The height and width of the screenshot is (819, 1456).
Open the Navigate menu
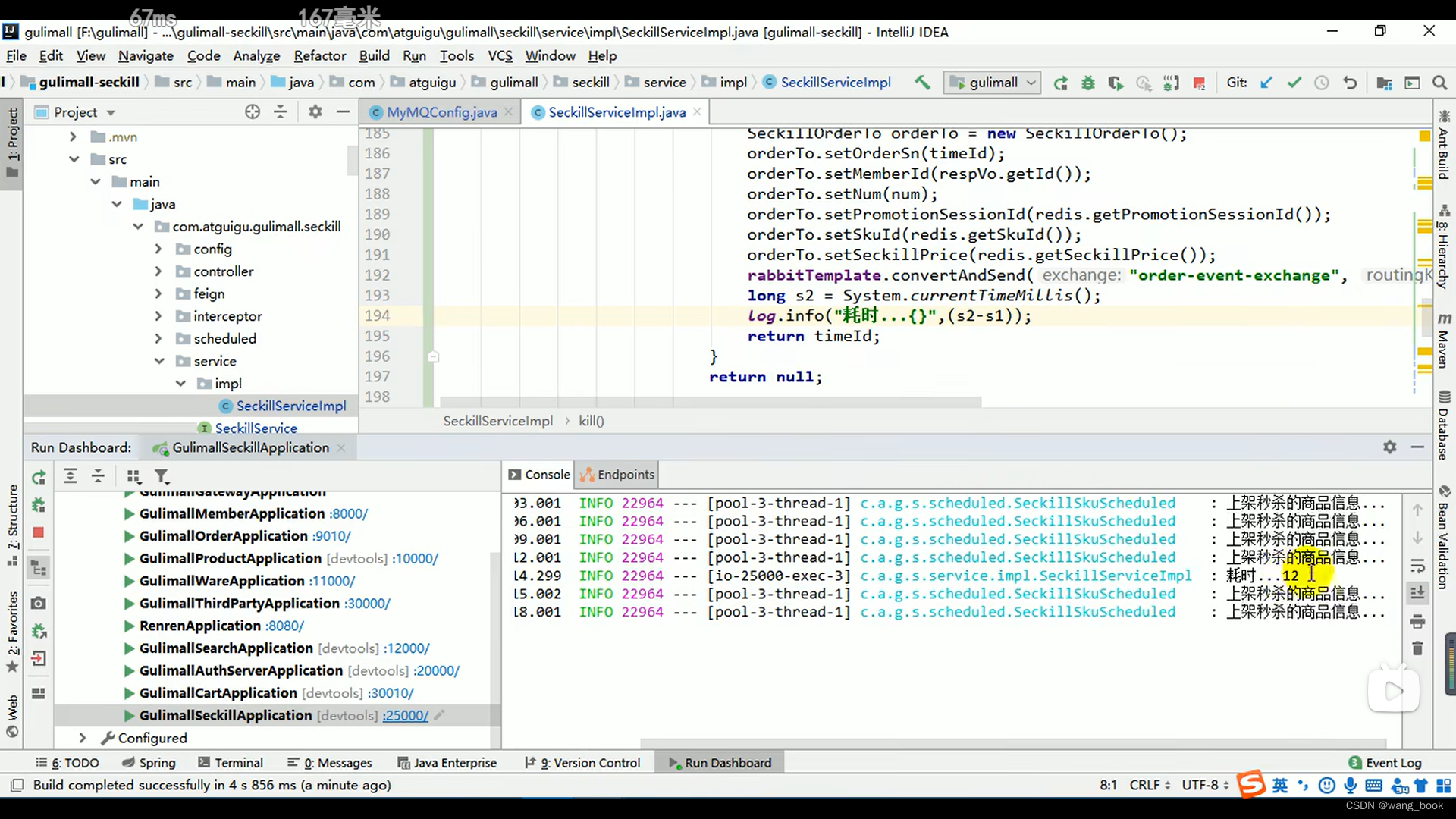[146, 56]
